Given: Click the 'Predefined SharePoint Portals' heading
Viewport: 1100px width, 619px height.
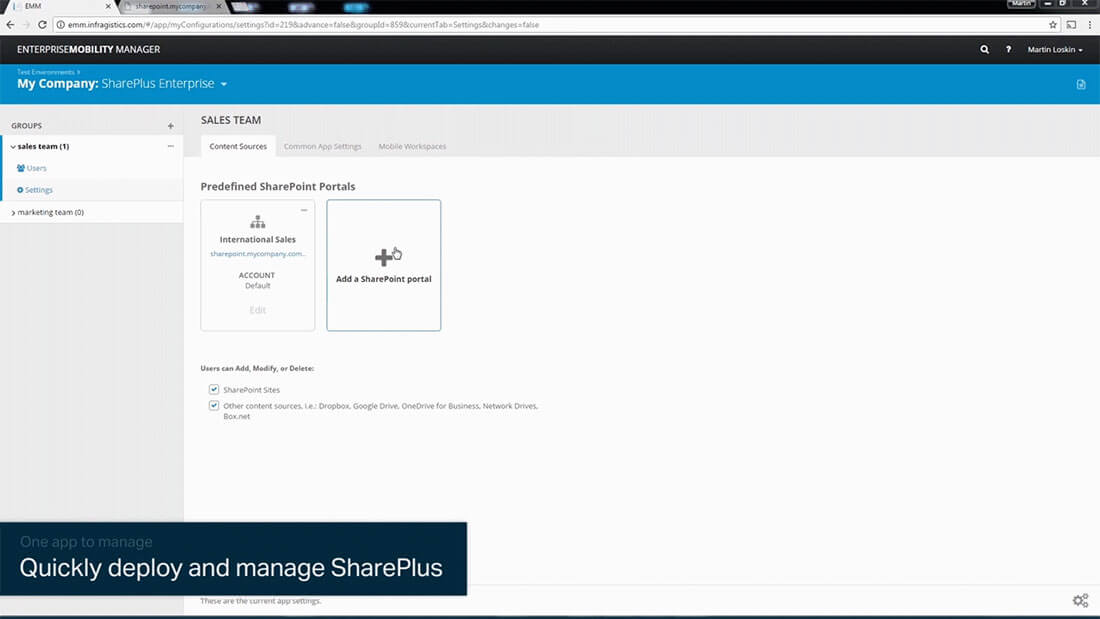Looking at the screenshot, I should click(278, 187).
